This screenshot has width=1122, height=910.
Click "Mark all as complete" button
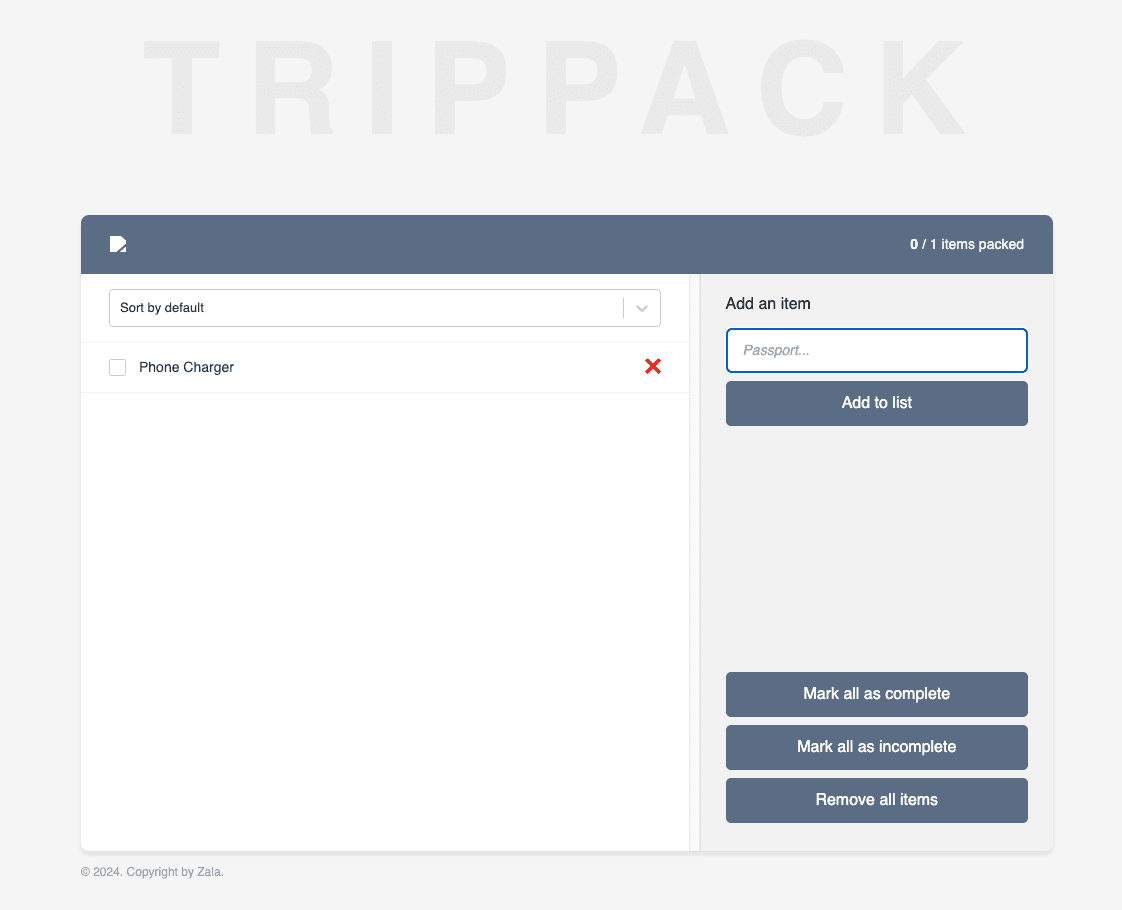click(876, 694)
